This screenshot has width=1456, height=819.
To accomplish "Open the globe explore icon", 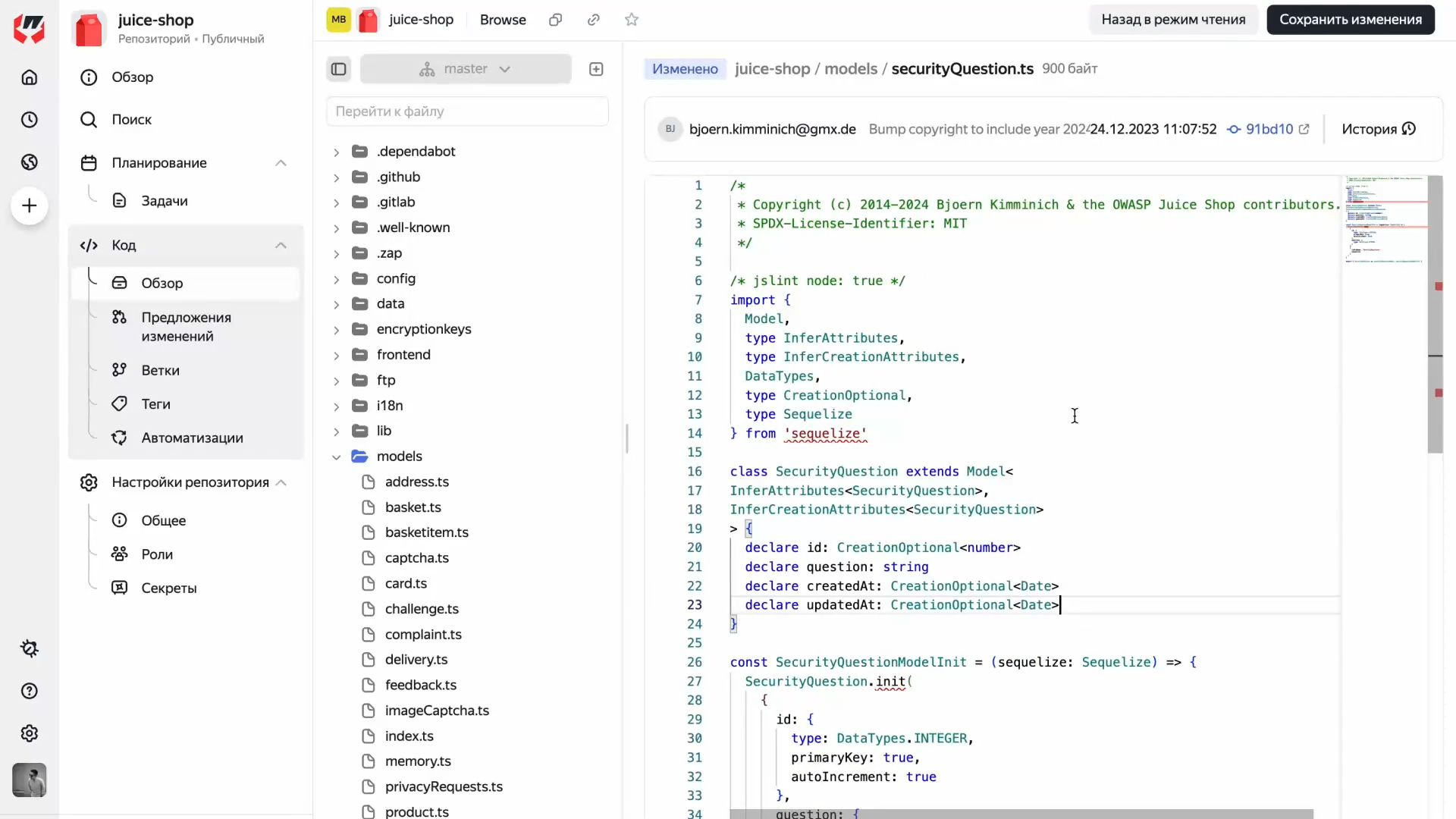I will tap(29, 162).
